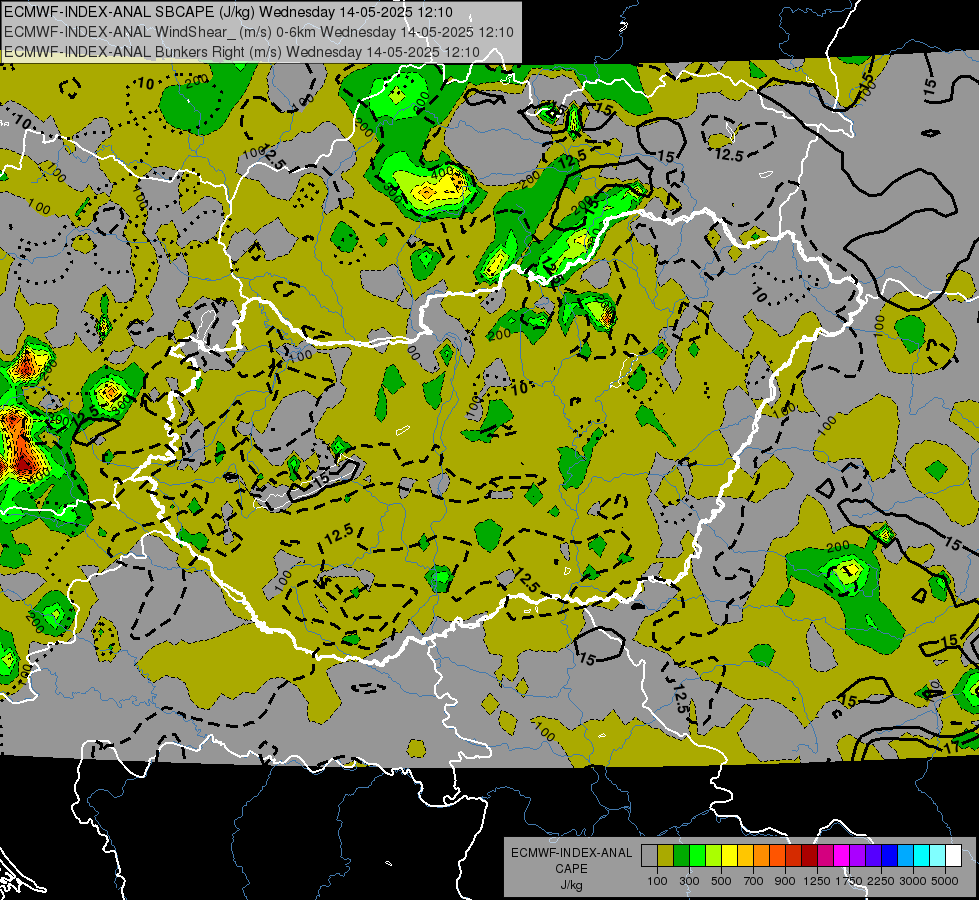Click the purple swatch right of 1750
979x900 pixels.
pyautogui.click(x=857, y=855)
